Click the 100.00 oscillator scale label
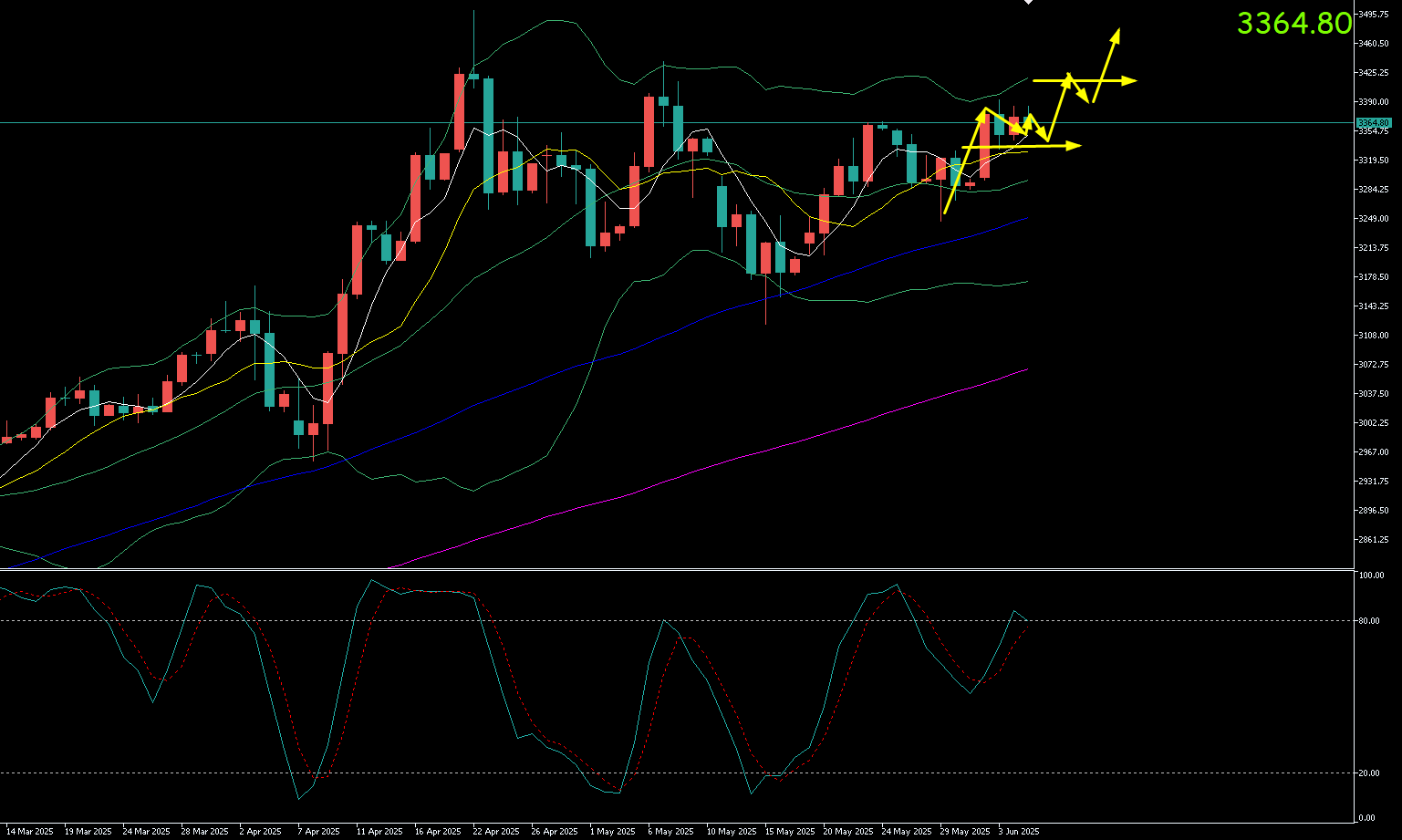This screenshot has height=840, width=1402. [1371, 576]
